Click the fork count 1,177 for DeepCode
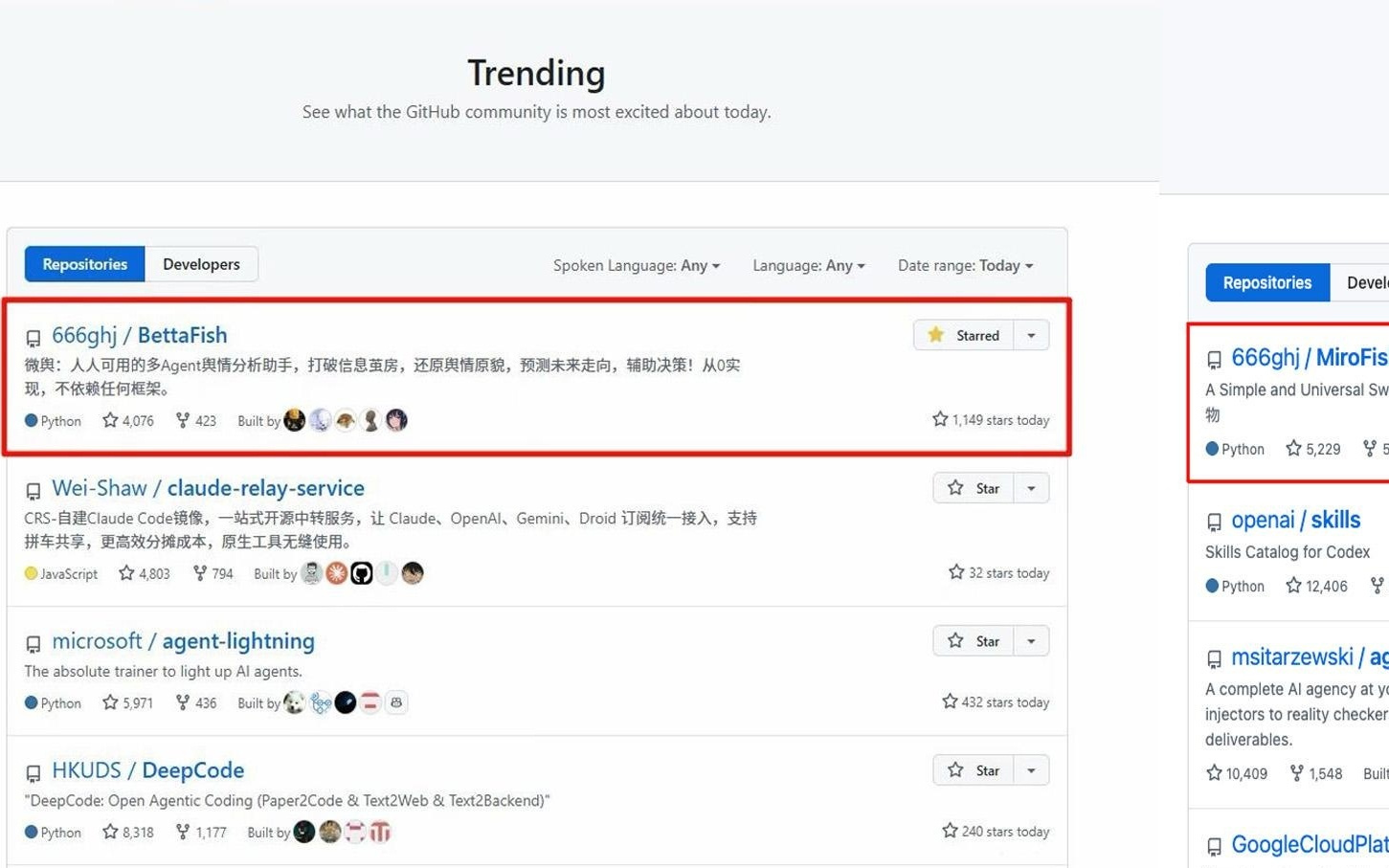 (202, 832)
